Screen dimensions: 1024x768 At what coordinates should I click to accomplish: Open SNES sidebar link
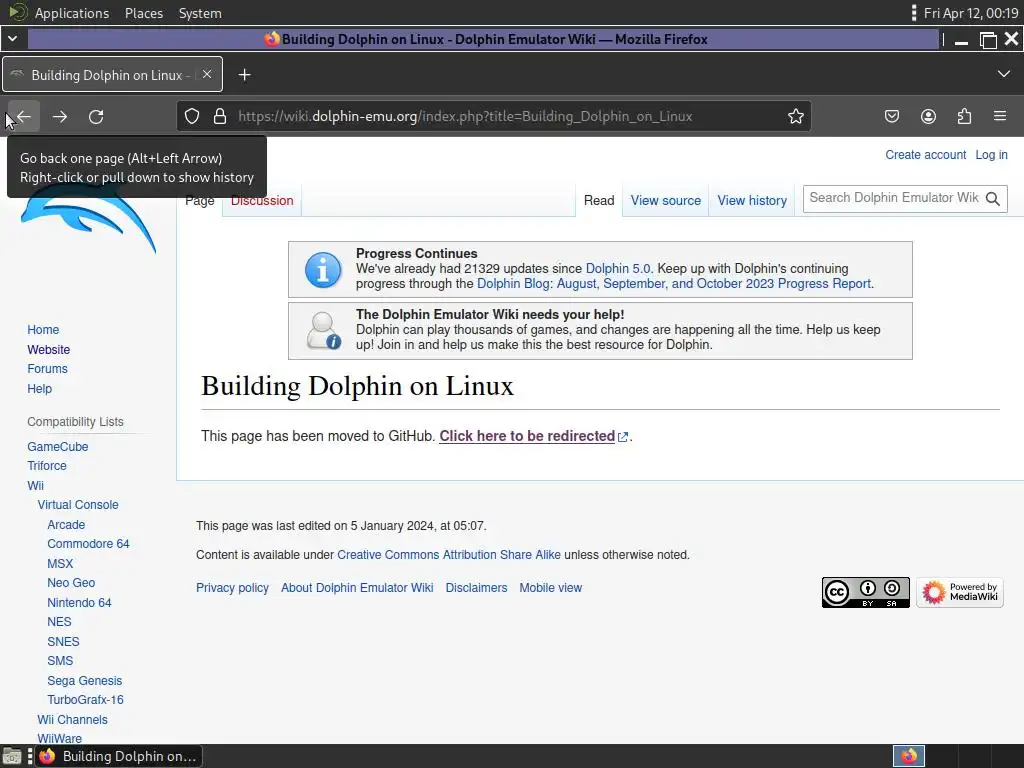tap(63, 641)
